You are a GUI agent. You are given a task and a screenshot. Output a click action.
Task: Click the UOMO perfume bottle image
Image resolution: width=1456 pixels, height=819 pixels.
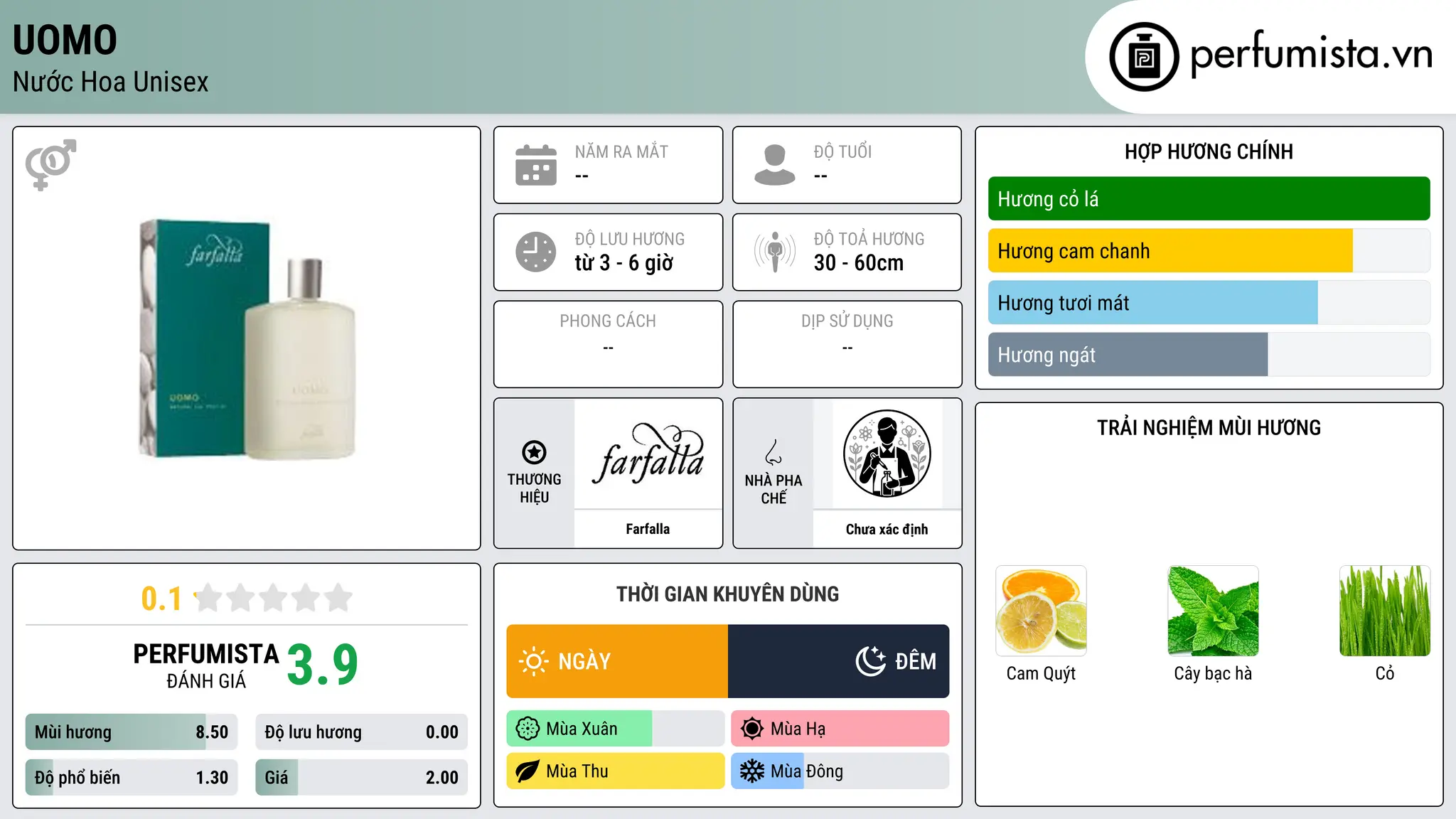(x=247, y=338)
